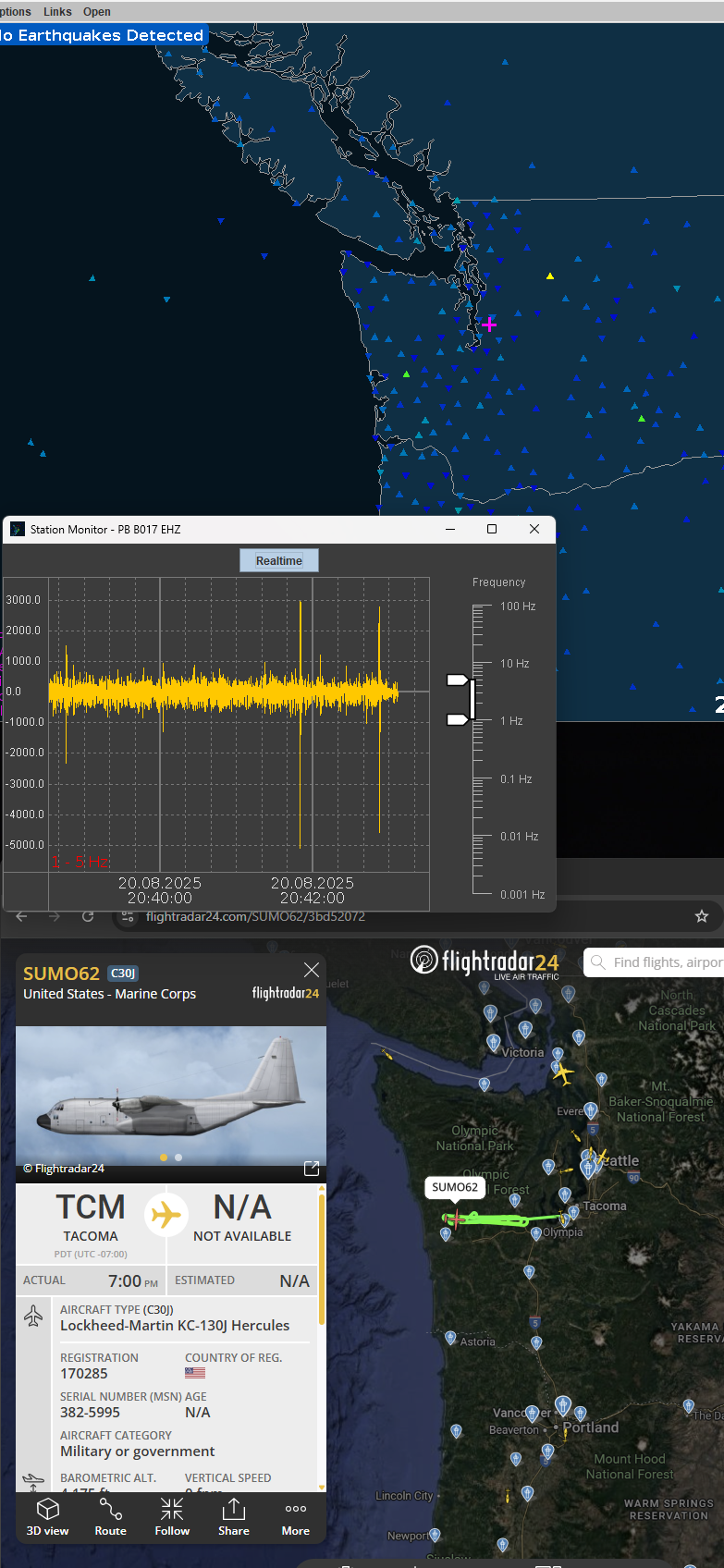Click the upper frequency filter slider handle
The height and width of the screenshot is (1568, 724).
click(459, 680)
